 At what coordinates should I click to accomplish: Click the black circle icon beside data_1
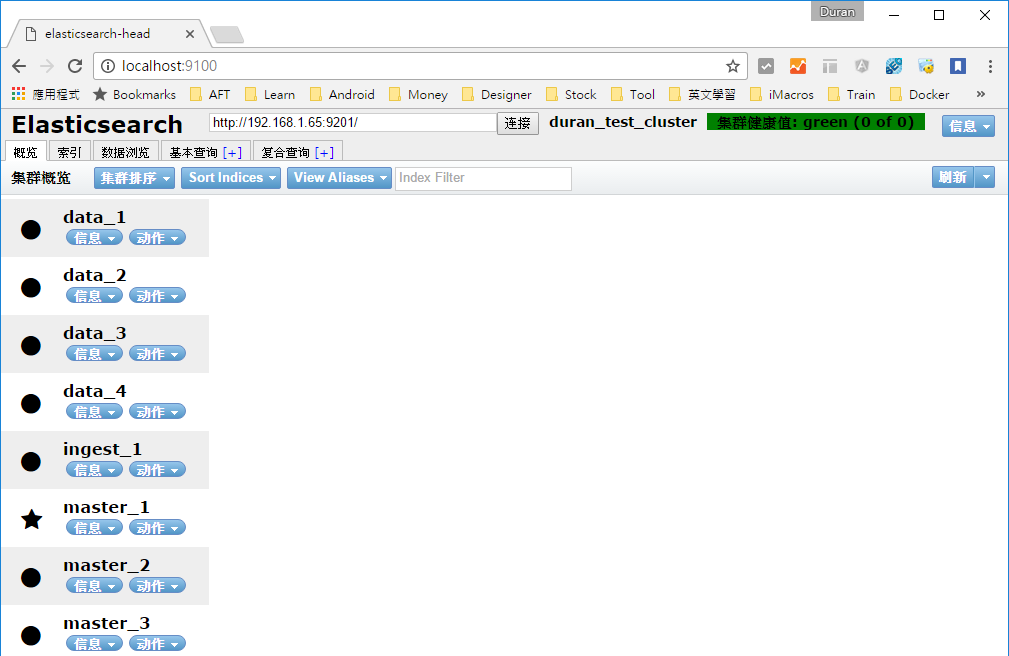pyautogui.click(x=30, y=229)
